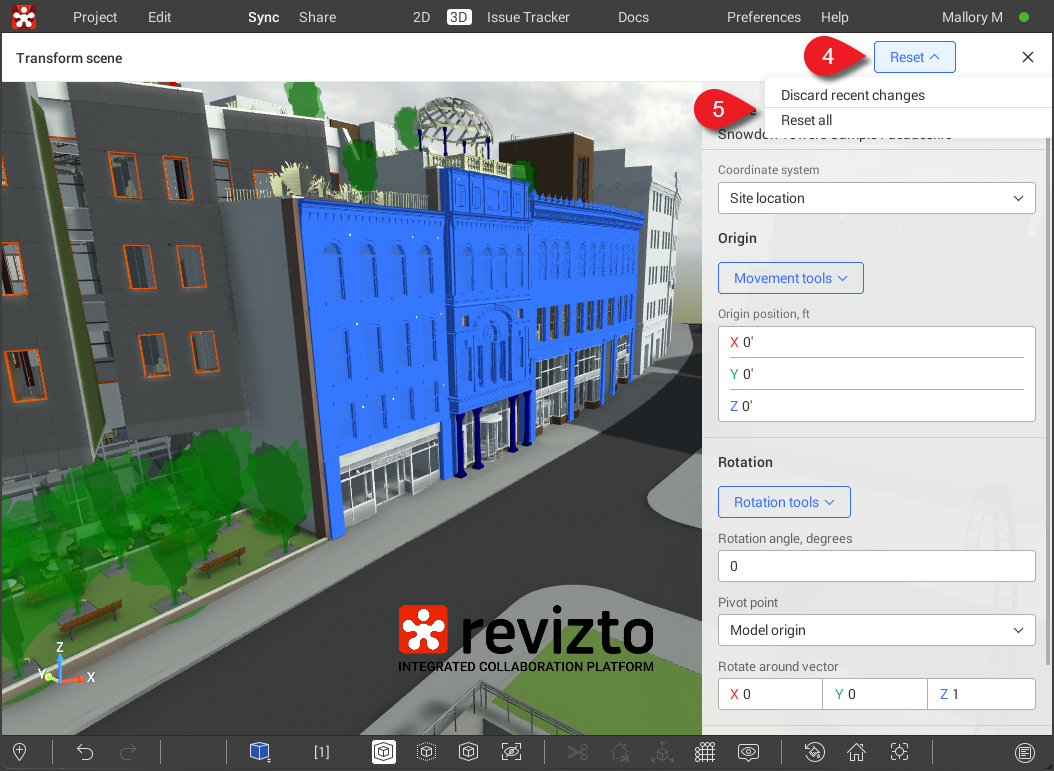This screenshot has width=1054, height=771.
Task: Click the undo arrow in bottom toolbar
Action: [x=85, y=752]
